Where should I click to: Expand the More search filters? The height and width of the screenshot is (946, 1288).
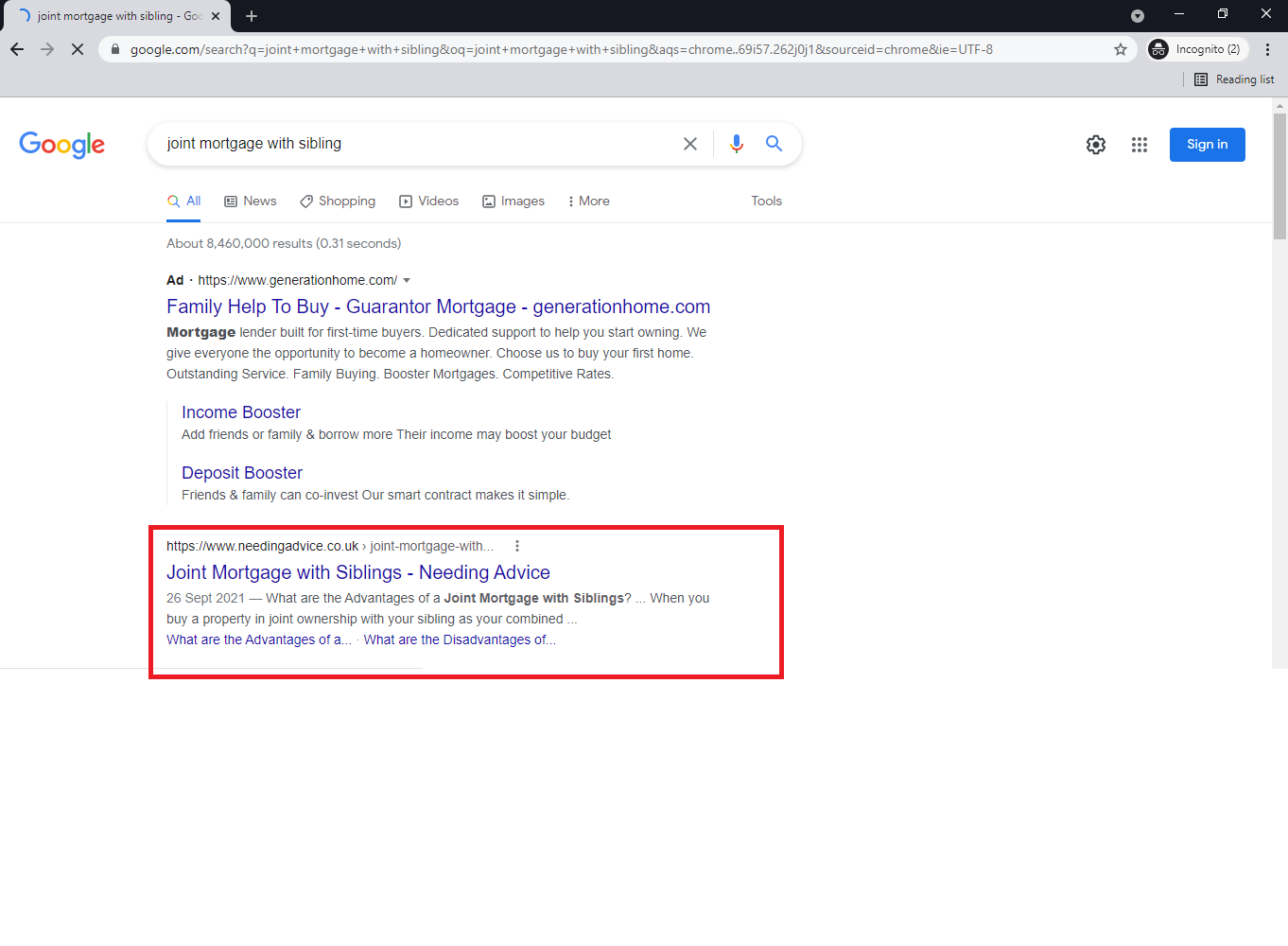pos(588,201)
